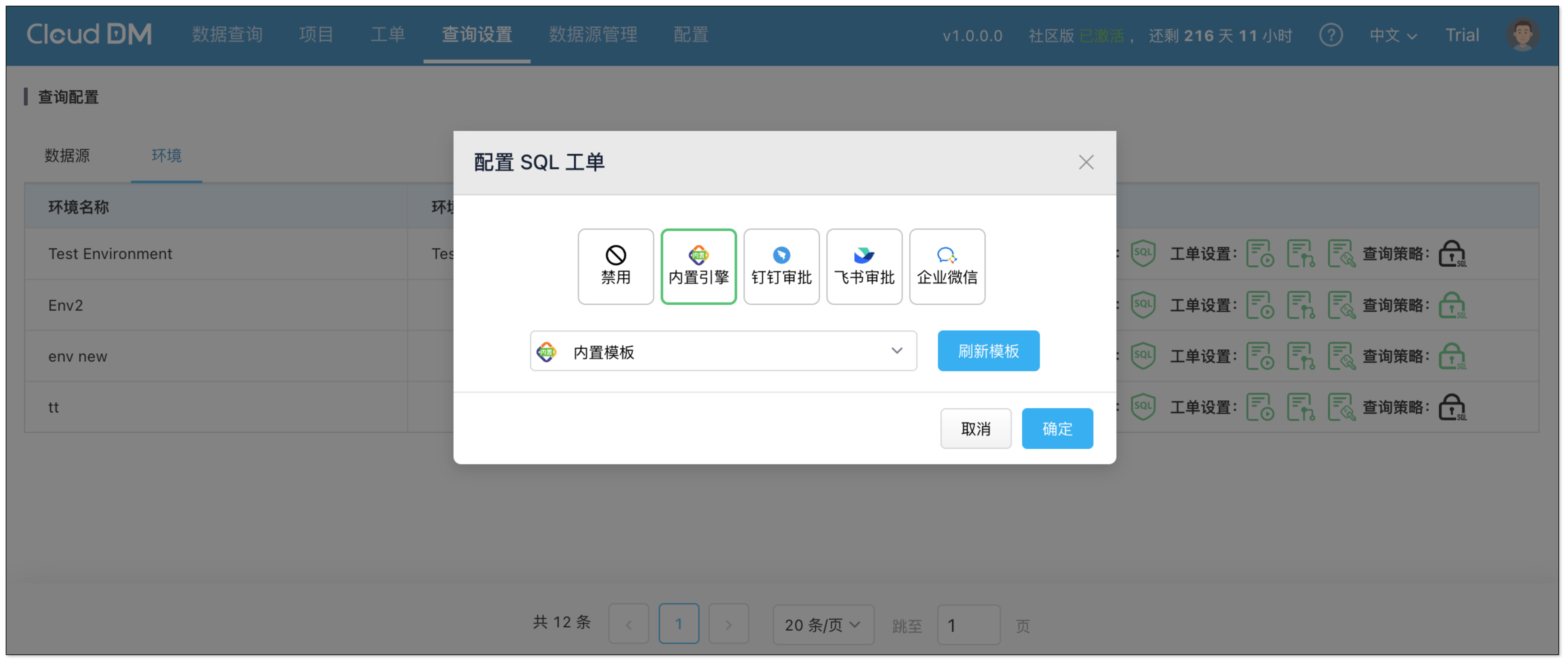Open the 中文 language dropdown
Viewport: 1568px width, 664px height.
[1393, 35]
